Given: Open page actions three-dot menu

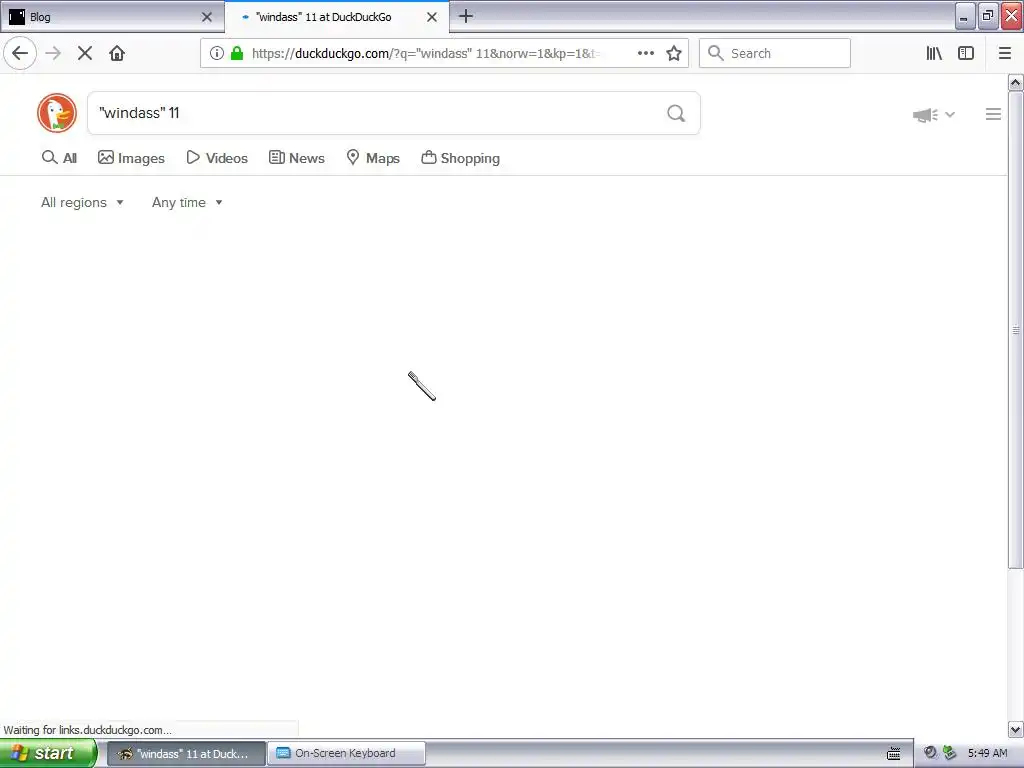Looking at the screenshot, I should 646,53.
